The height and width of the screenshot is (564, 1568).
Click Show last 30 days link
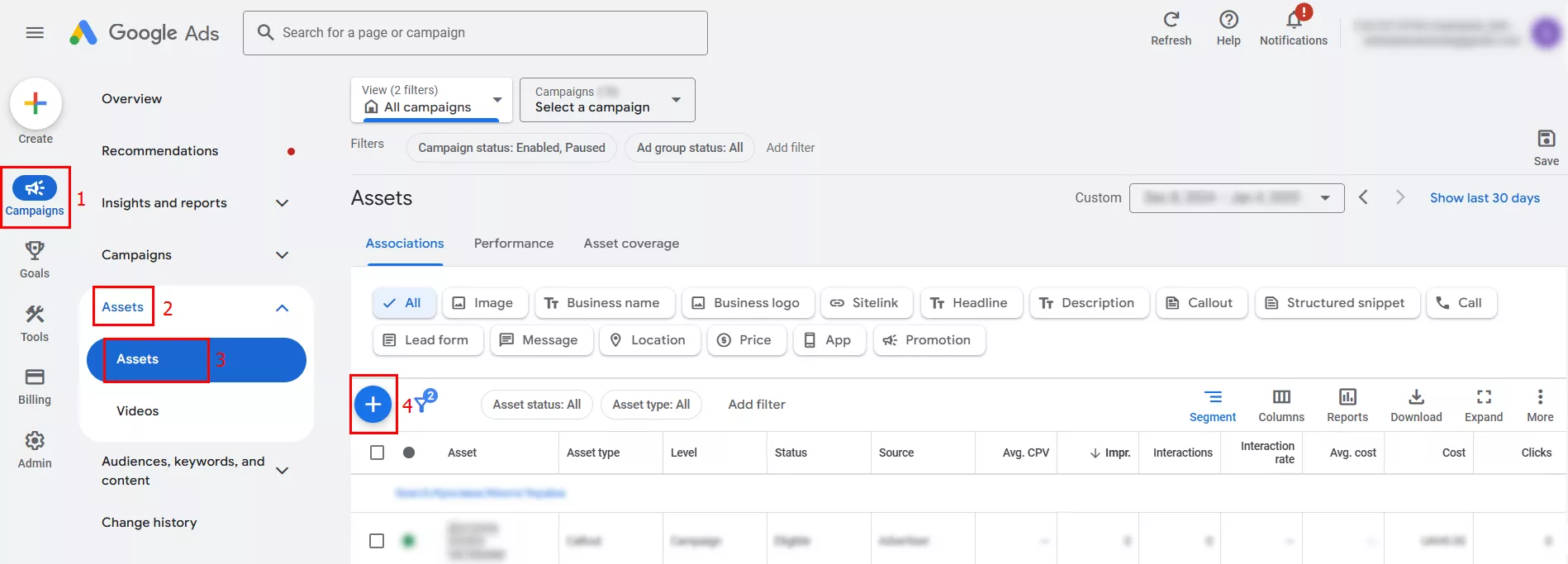tap(1484, 198)
